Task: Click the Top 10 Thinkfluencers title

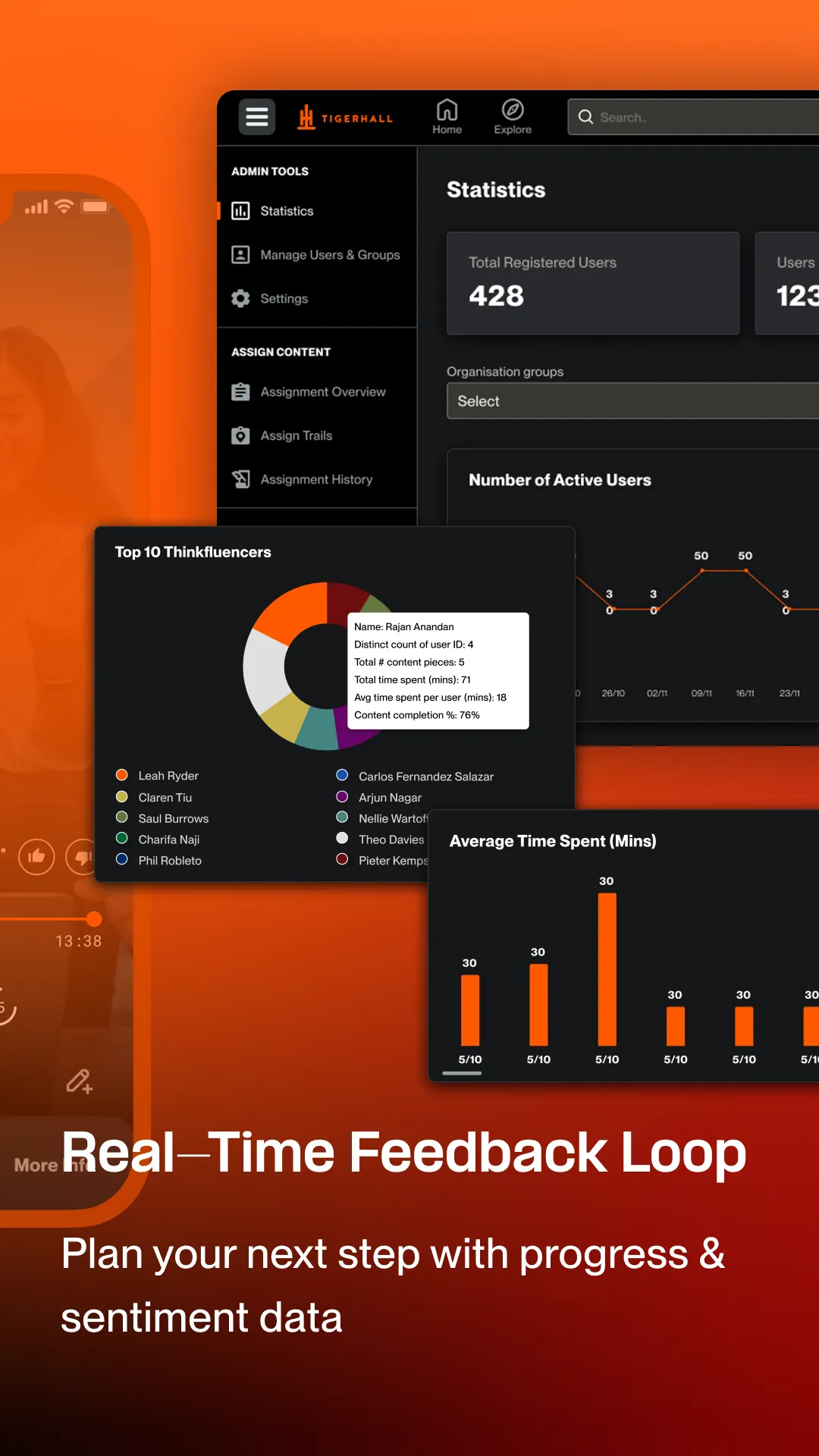Action: pos(193,552)
